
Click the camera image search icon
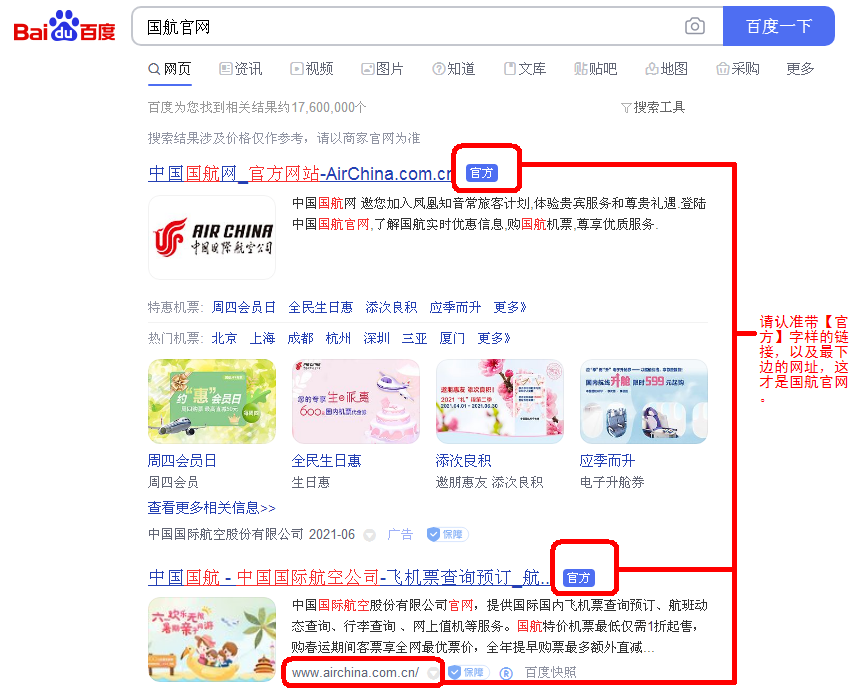pos(694,26)
